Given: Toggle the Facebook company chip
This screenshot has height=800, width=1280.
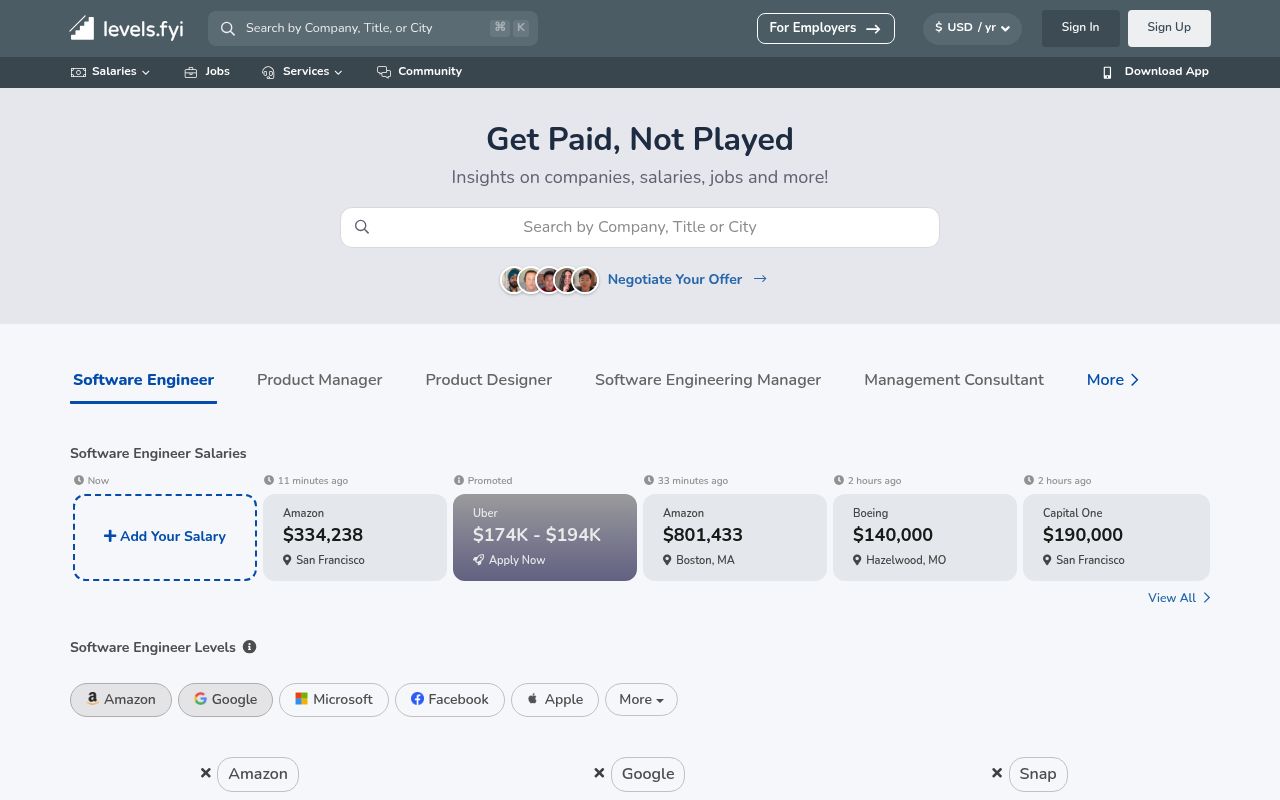Looking at the screenshot, I should [x=450, y=699].
